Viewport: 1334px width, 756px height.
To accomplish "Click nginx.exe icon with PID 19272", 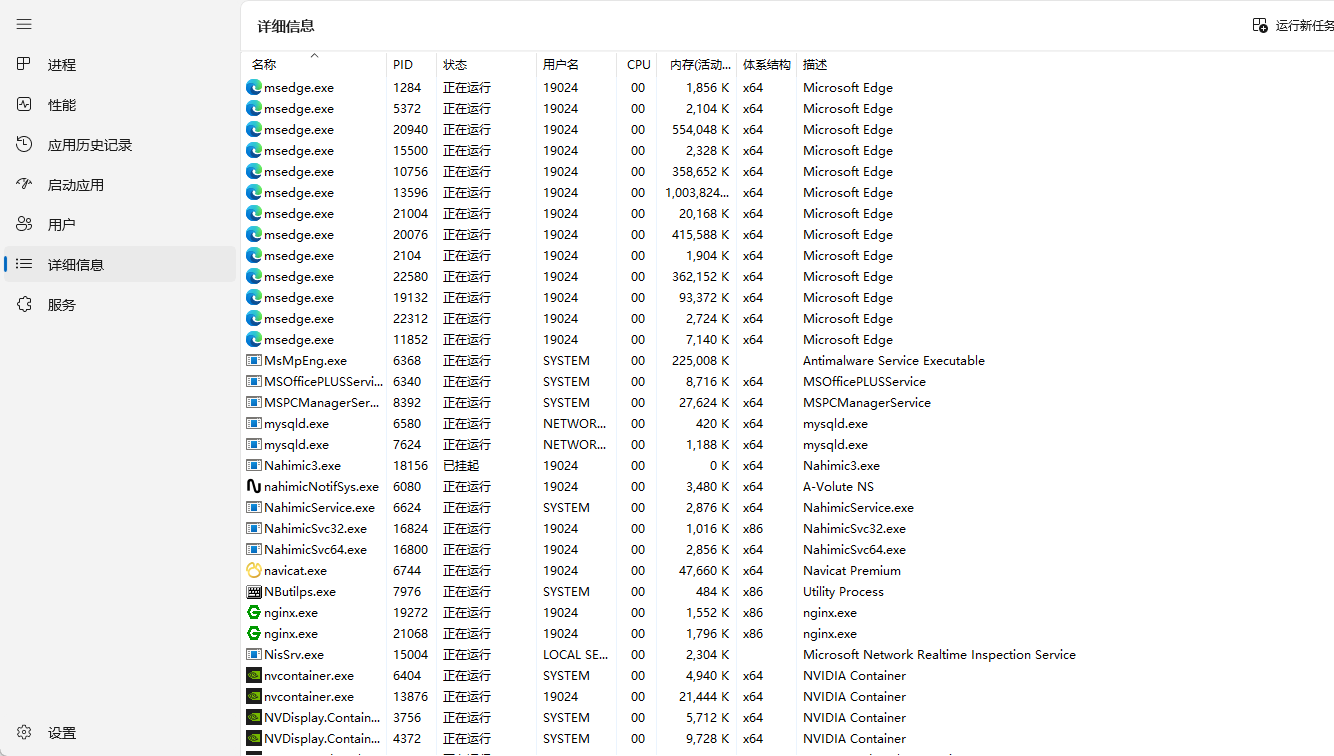I will [x=254, y=612].
